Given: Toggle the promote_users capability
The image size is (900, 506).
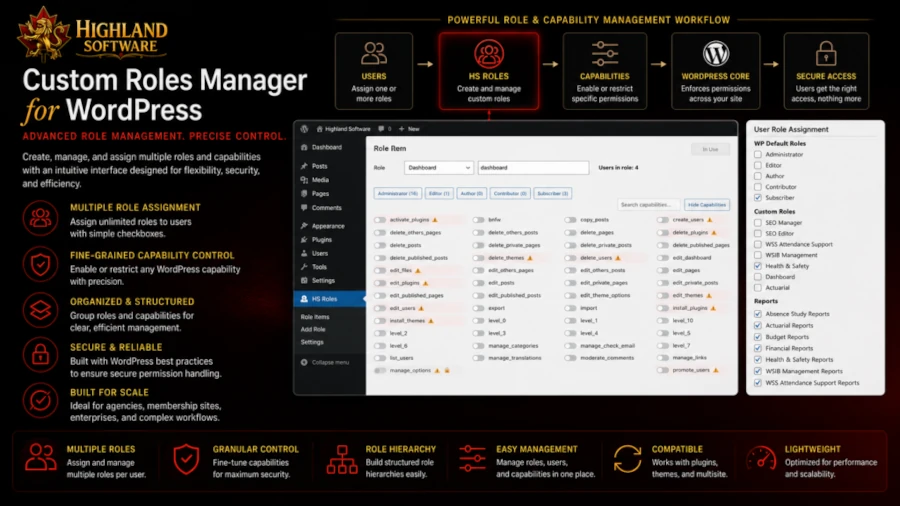Looking at the screenshot, I should [663, 371].
